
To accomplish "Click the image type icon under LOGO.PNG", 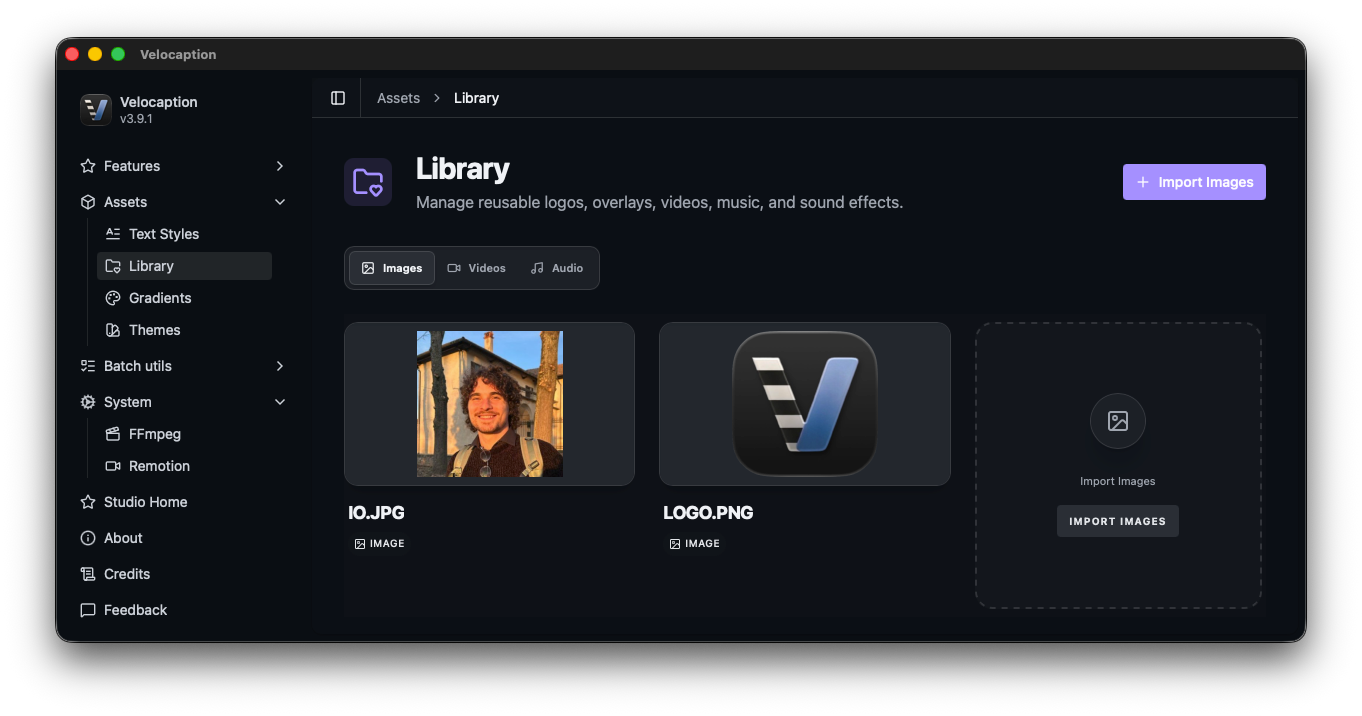I will pos(675,544).
